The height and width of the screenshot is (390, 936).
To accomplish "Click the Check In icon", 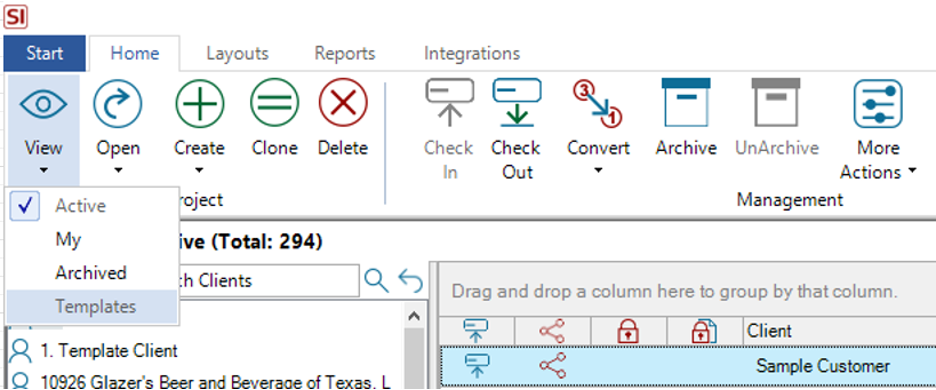I will [449, 103].
